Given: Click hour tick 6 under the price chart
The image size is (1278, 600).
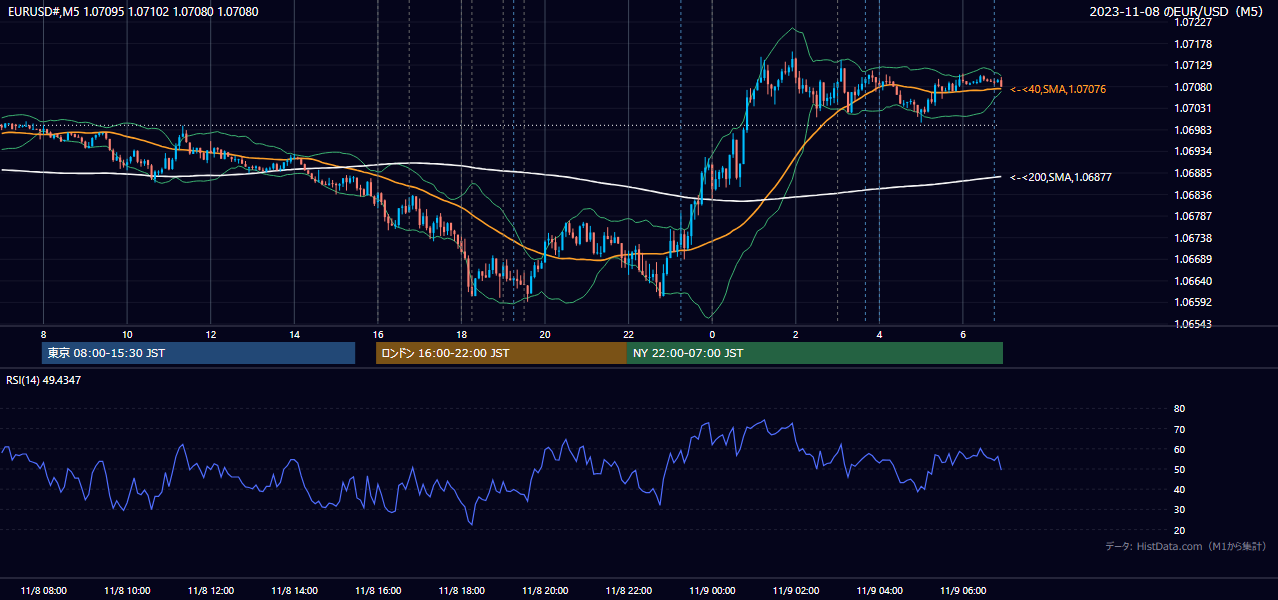Looking at the screenshot, I should [x=962, y=334].
